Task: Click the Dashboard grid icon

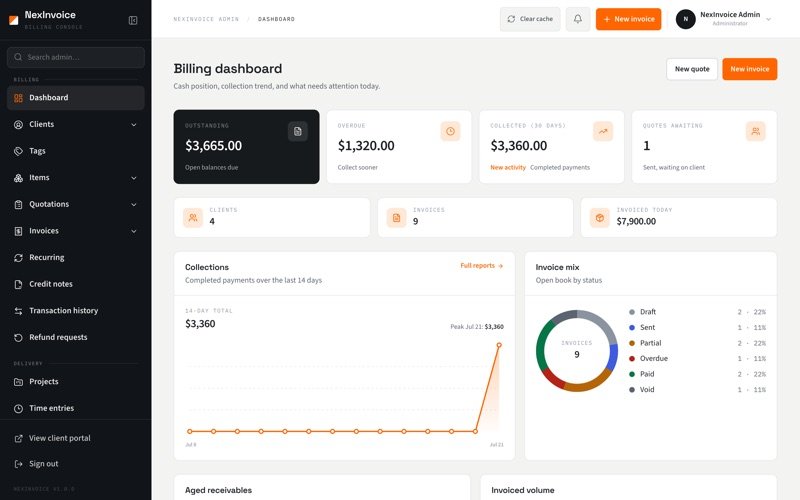Action: 18,98
